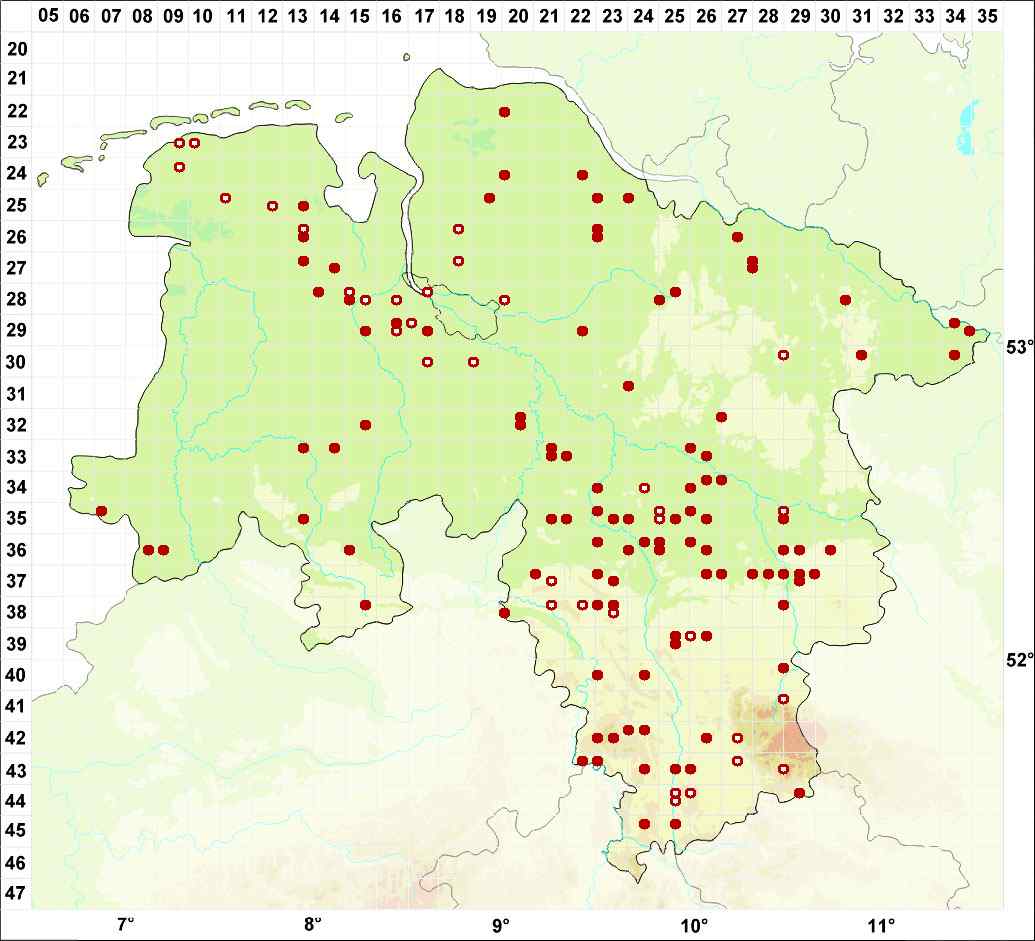The height and width of the screenshot is (941, 1035).
Task: Select row label 34 on left side
Action: (18, 487)
